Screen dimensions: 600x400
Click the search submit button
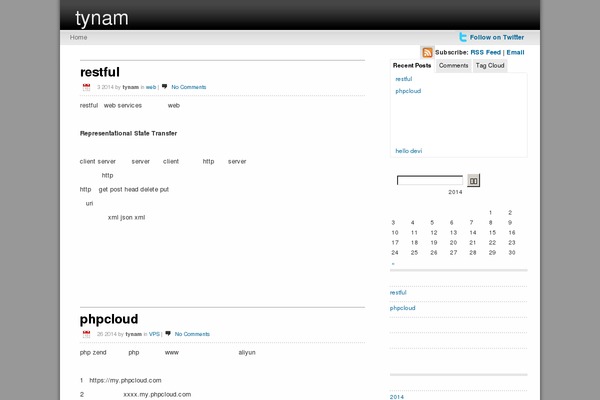click(x=473, y=181)
